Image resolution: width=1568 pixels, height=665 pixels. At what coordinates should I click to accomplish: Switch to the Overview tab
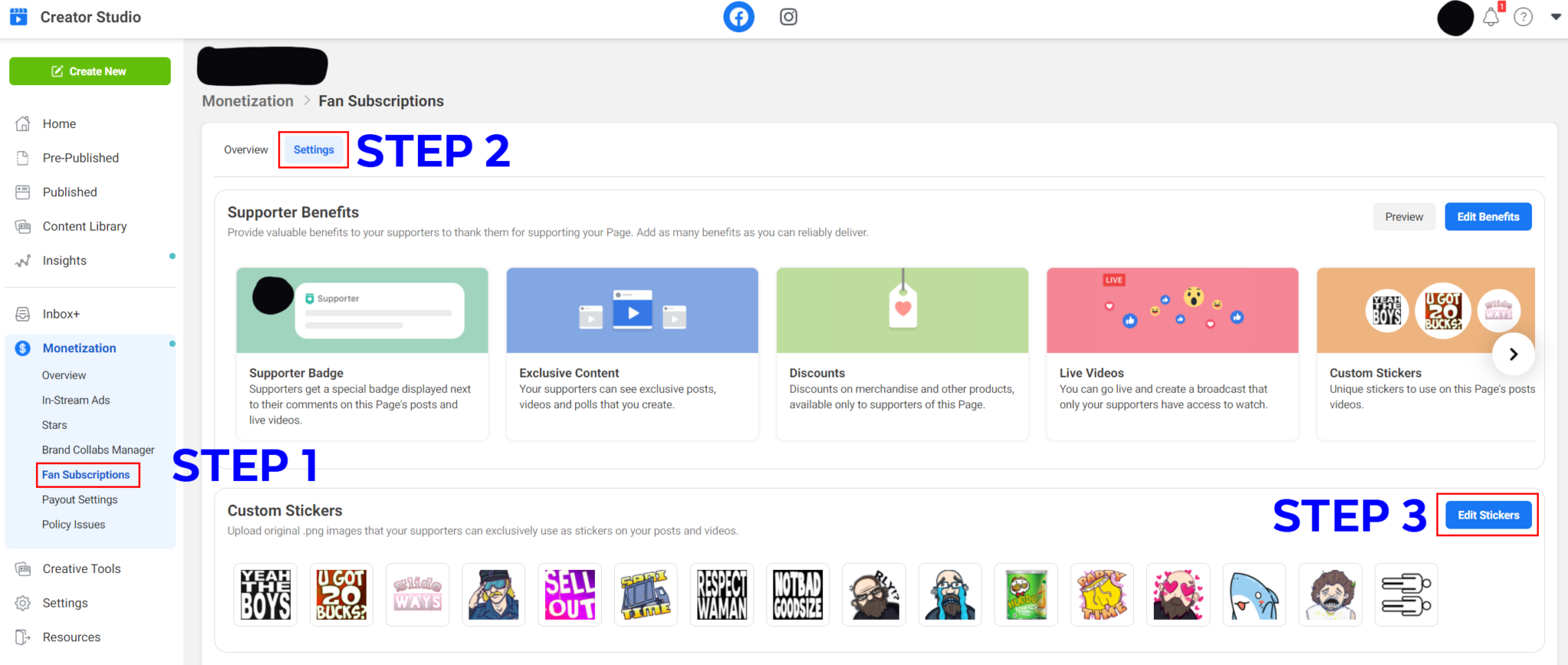(x=246, y=149)
